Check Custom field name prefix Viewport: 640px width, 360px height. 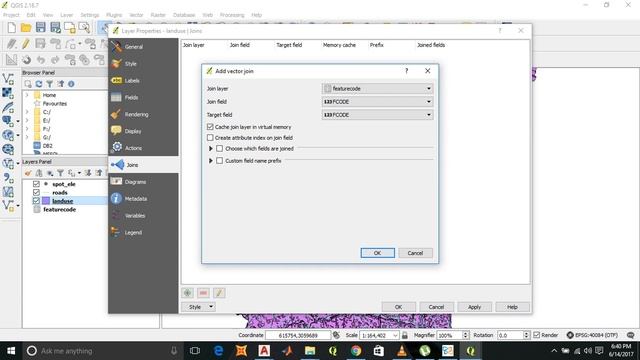pos(220,161)
